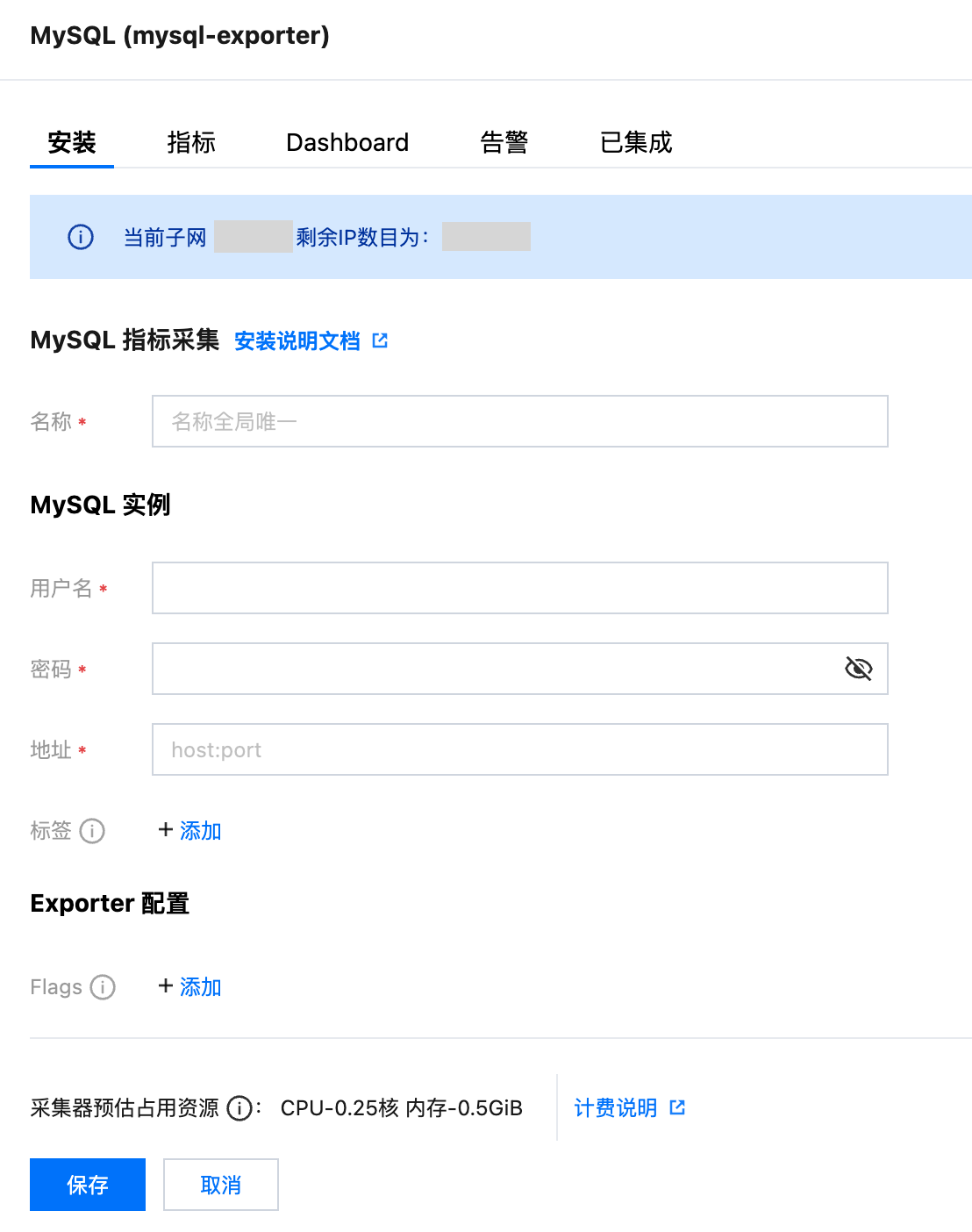The height and width of the screenshot is (1232, 972).
Task: Click the info icon next to 标签
Action: coord(92,830)
